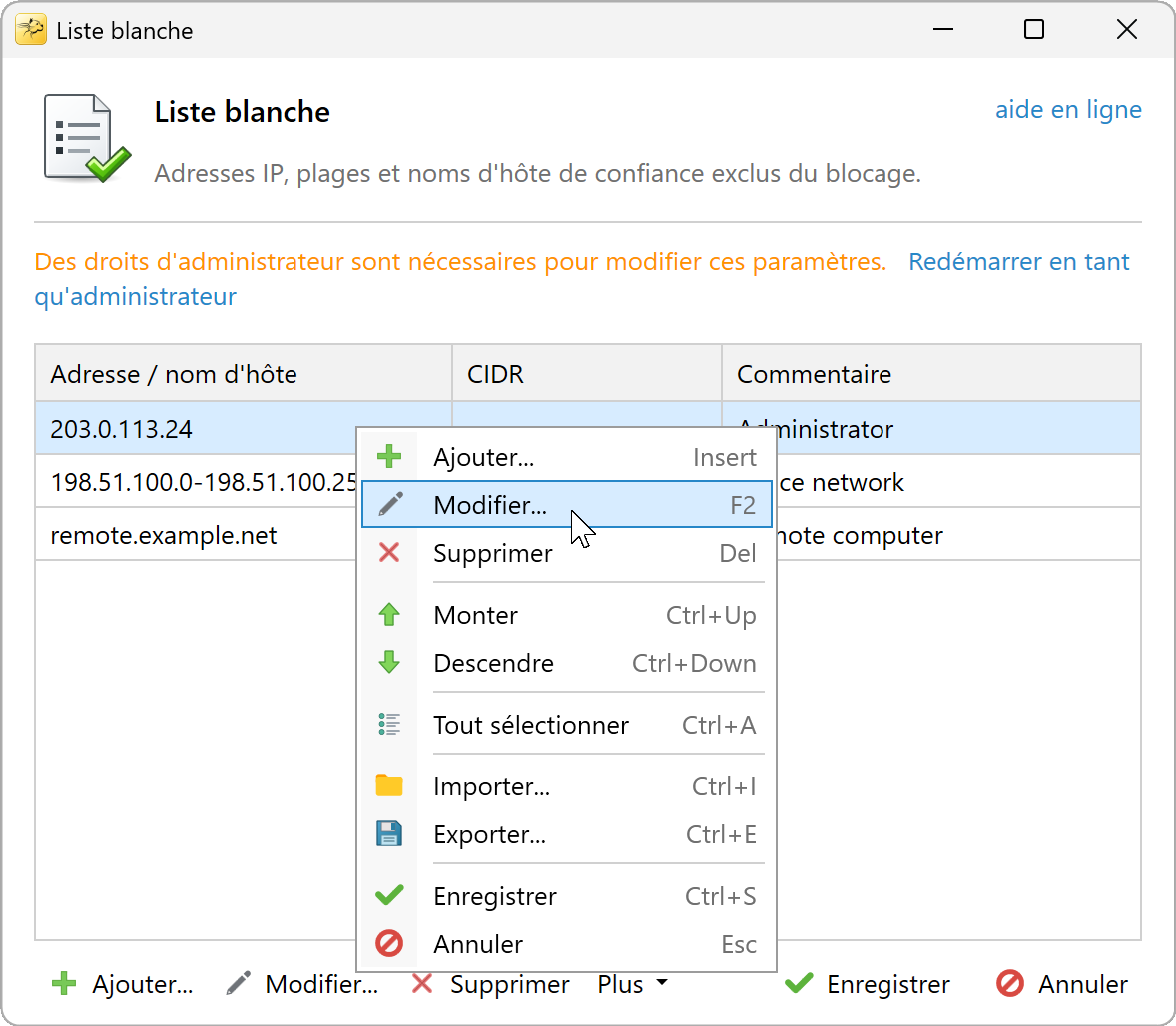Screen dimensions: 1176x1026
Task: Click 'Redémarrer en tant qu'administrateur' link
Action: tap(1018, 261)
